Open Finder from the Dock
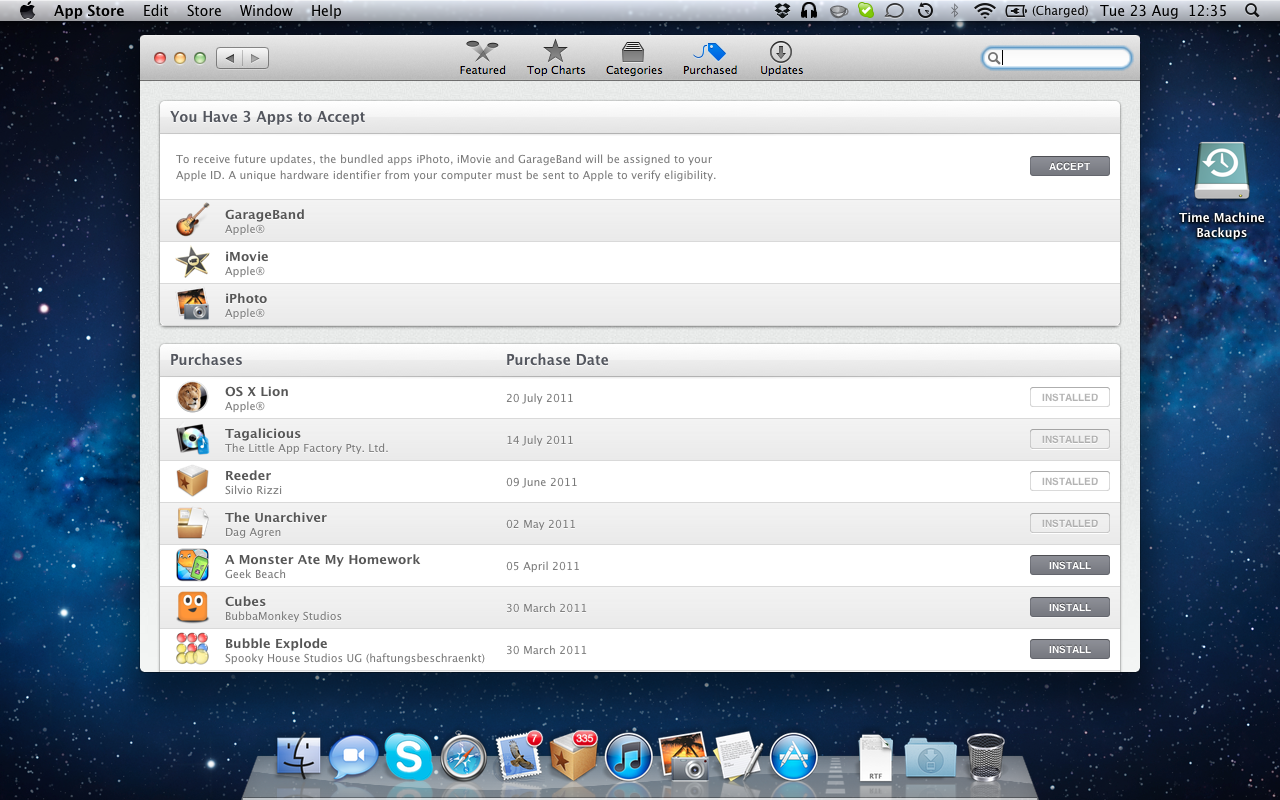 [x=298, y=757]
